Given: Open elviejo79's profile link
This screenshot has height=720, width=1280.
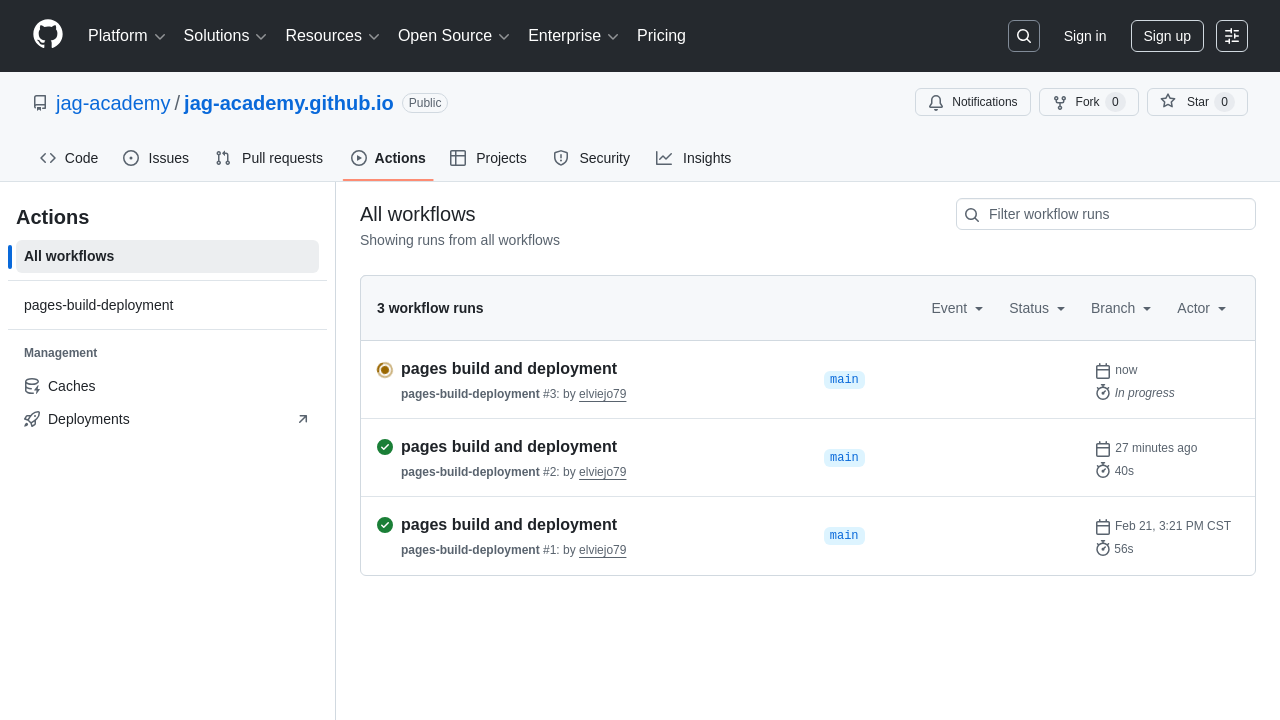Looking at the screenshot, I should (602, 394).
